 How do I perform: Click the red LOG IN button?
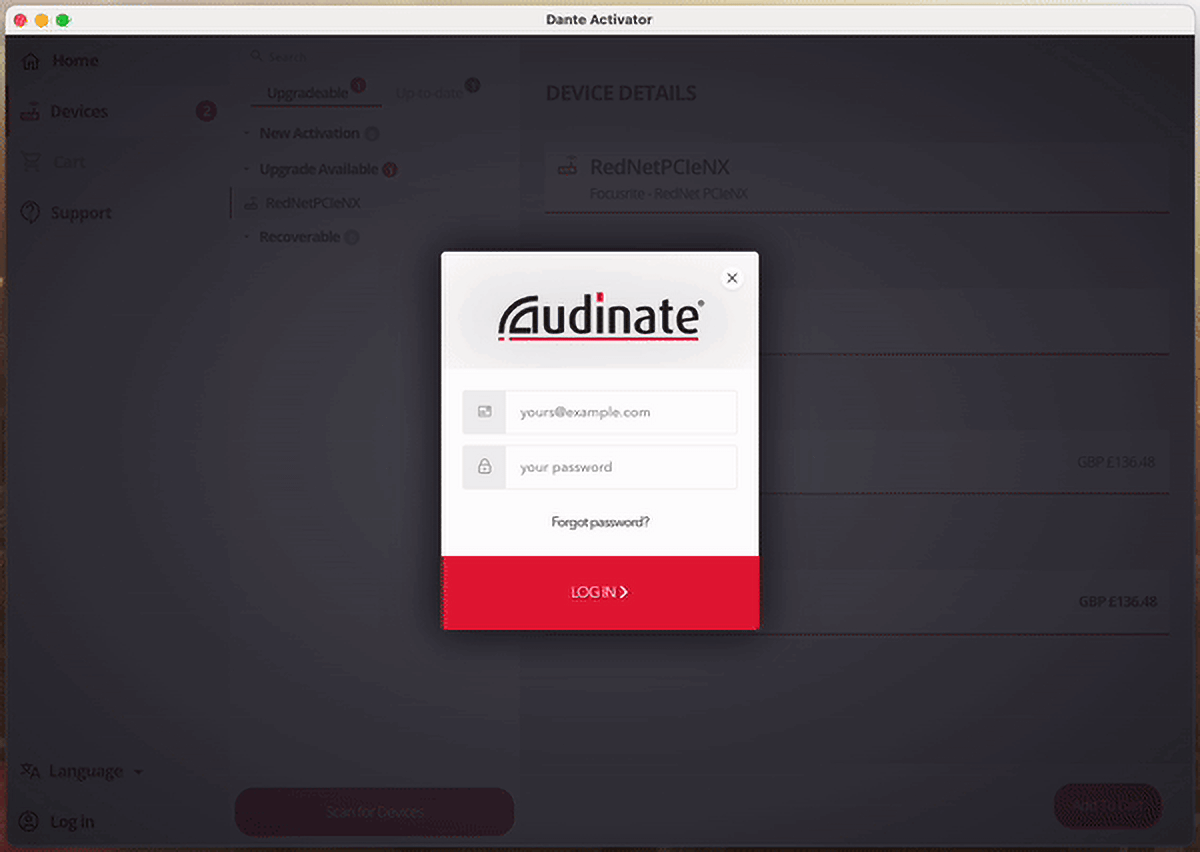[x=600, y=592]
